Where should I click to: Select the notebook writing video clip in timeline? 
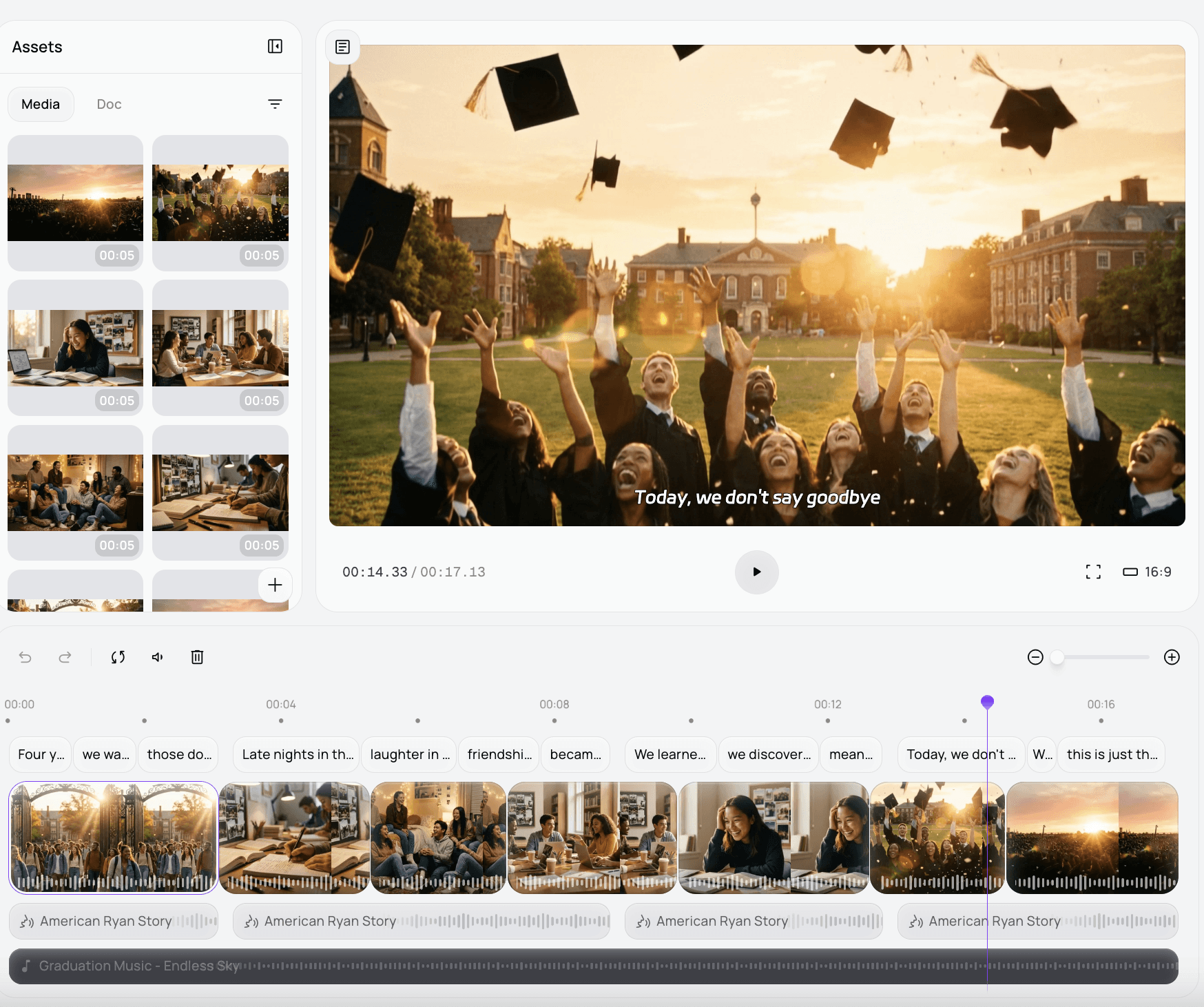(294, 838)
